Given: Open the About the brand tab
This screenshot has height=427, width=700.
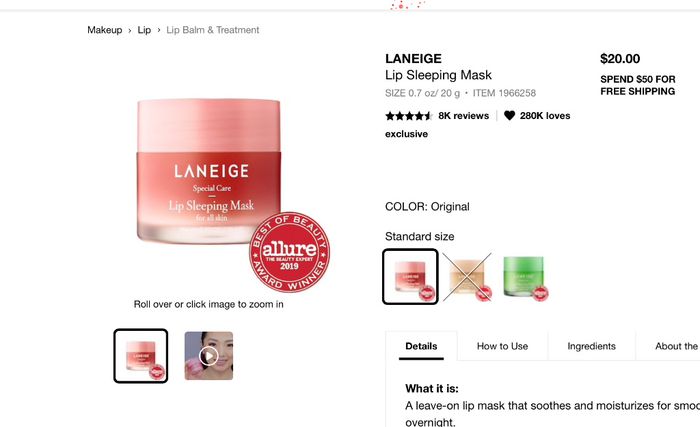Looking at the screenshot, I should pyautogui.click(x=676, y=346).
